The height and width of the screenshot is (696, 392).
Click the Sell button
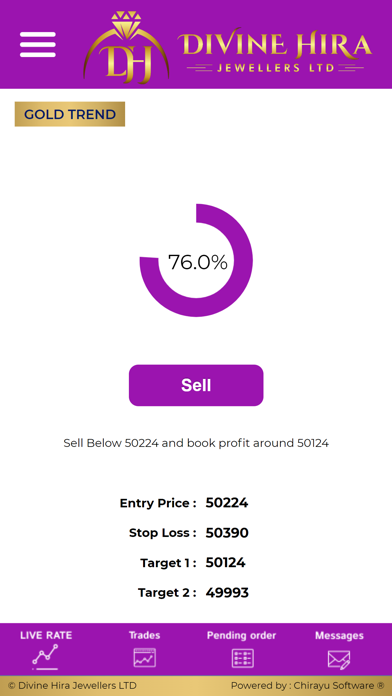(x=196, y=385)
